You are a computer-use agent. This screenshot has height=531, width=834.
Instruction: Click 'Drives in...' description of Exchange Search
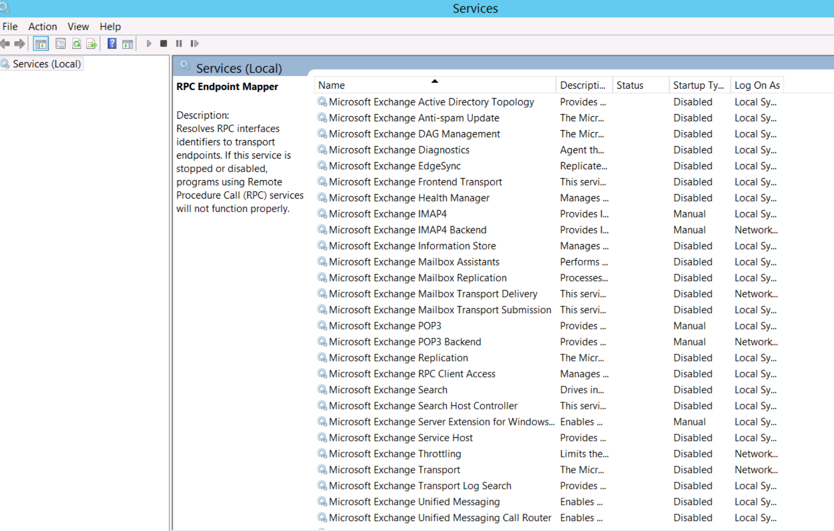click(x=582, y=390)
